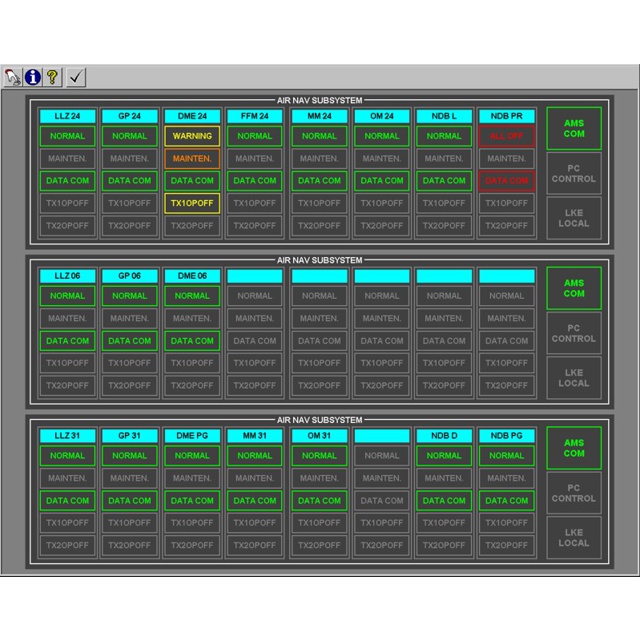Select the GP 24 station header

[x=129, y=116]
